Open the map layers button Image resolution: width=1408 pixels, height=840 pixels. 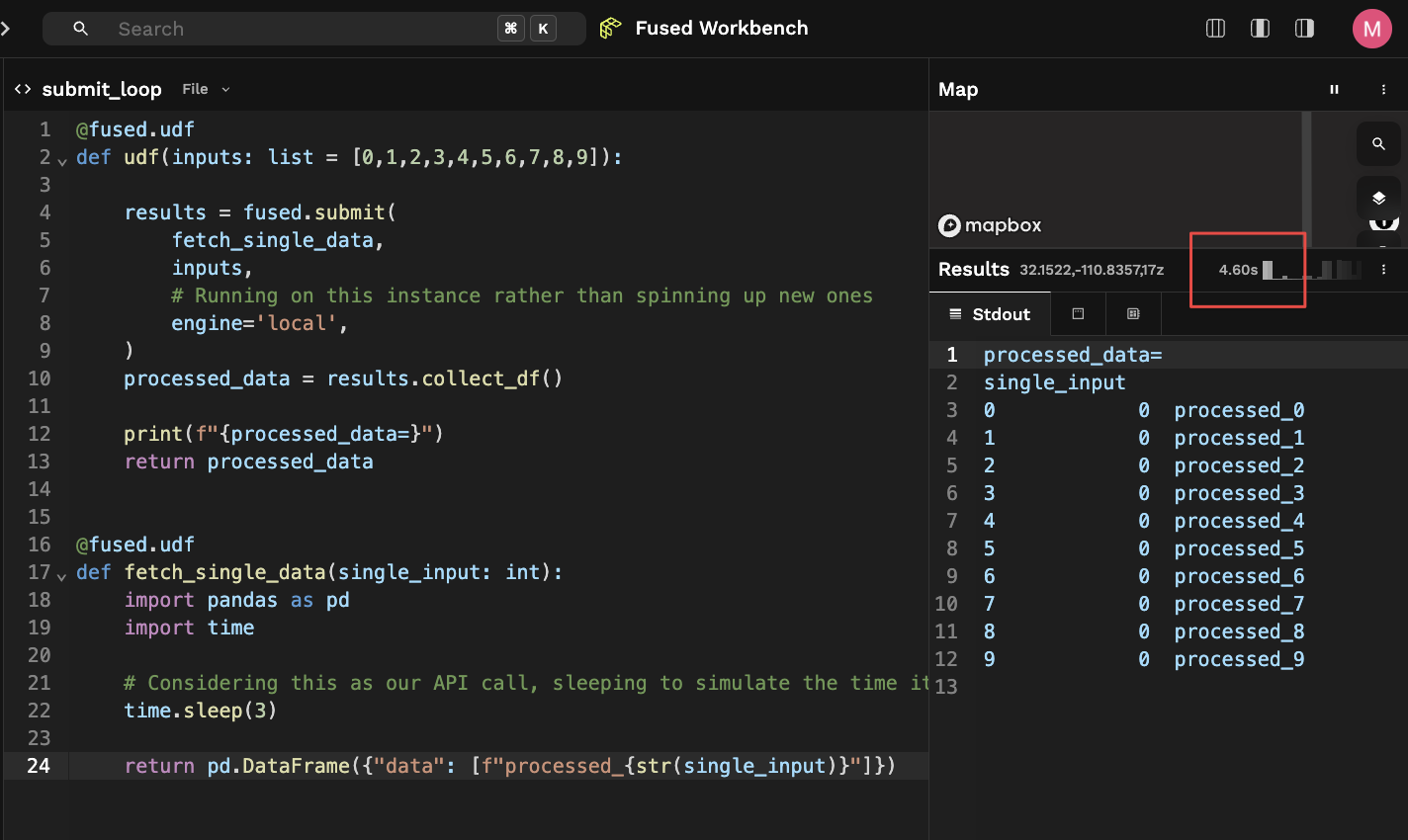[x=1378, y=198]
